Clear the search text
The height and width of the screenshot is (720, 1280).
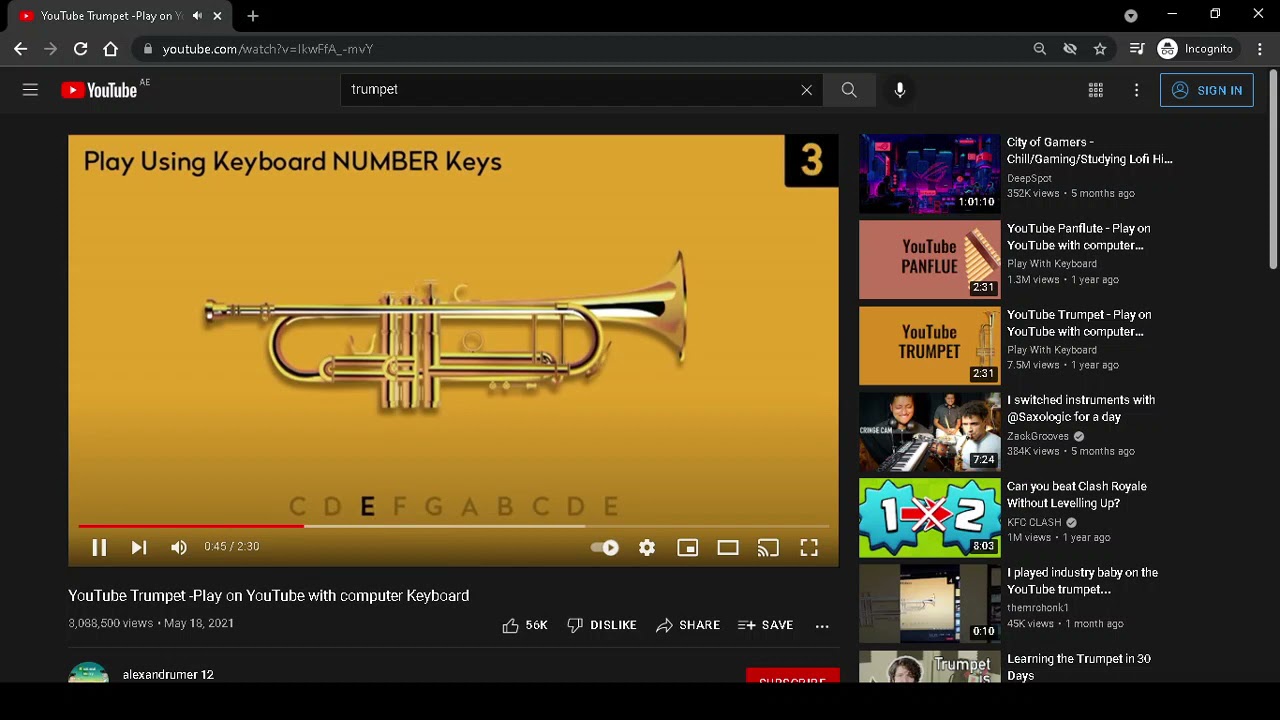pos(806,90)
